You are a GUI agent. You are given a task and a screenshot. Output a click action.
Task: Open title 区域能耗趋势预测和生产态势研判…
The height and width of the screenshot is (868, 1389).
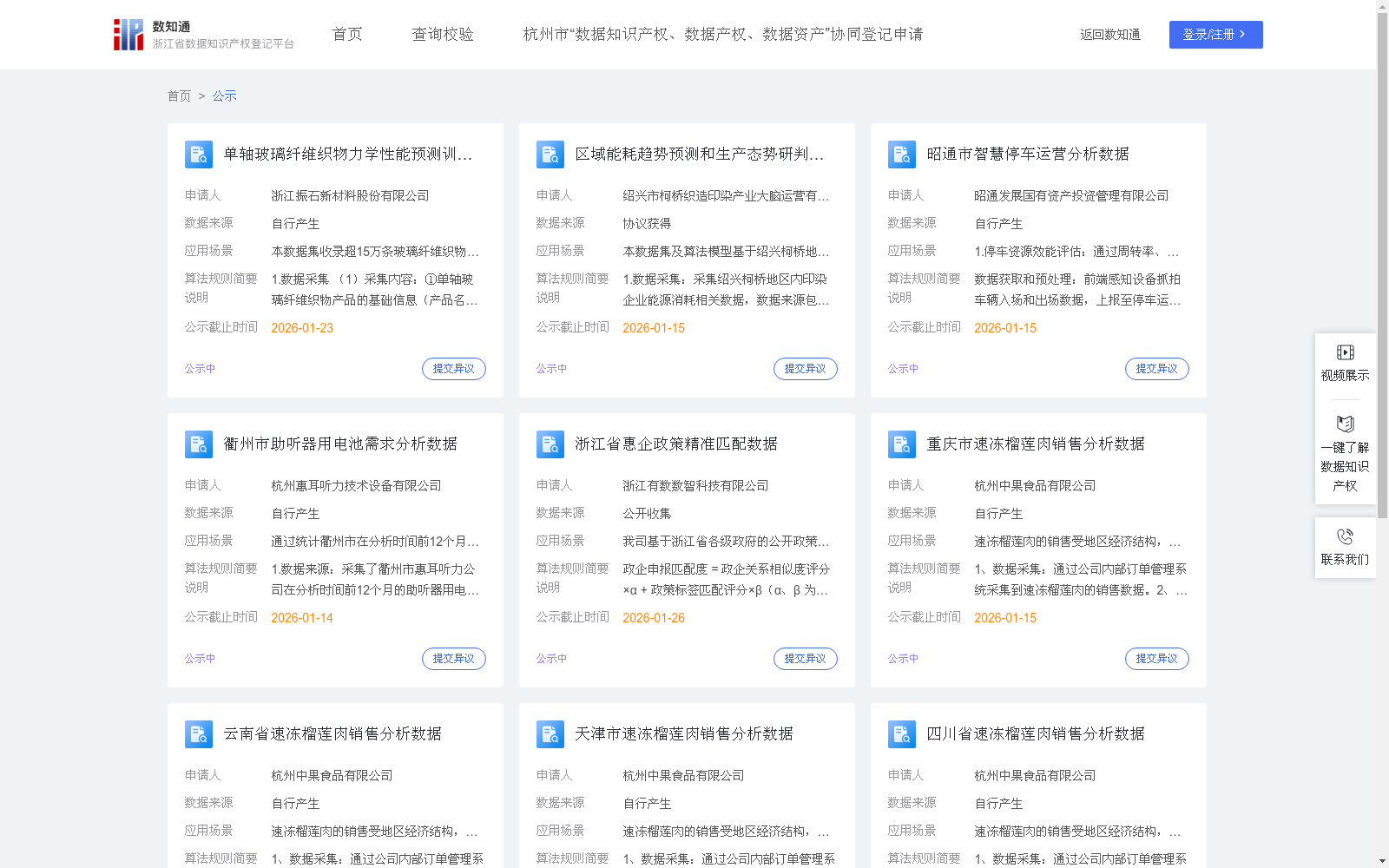(700, 154)
